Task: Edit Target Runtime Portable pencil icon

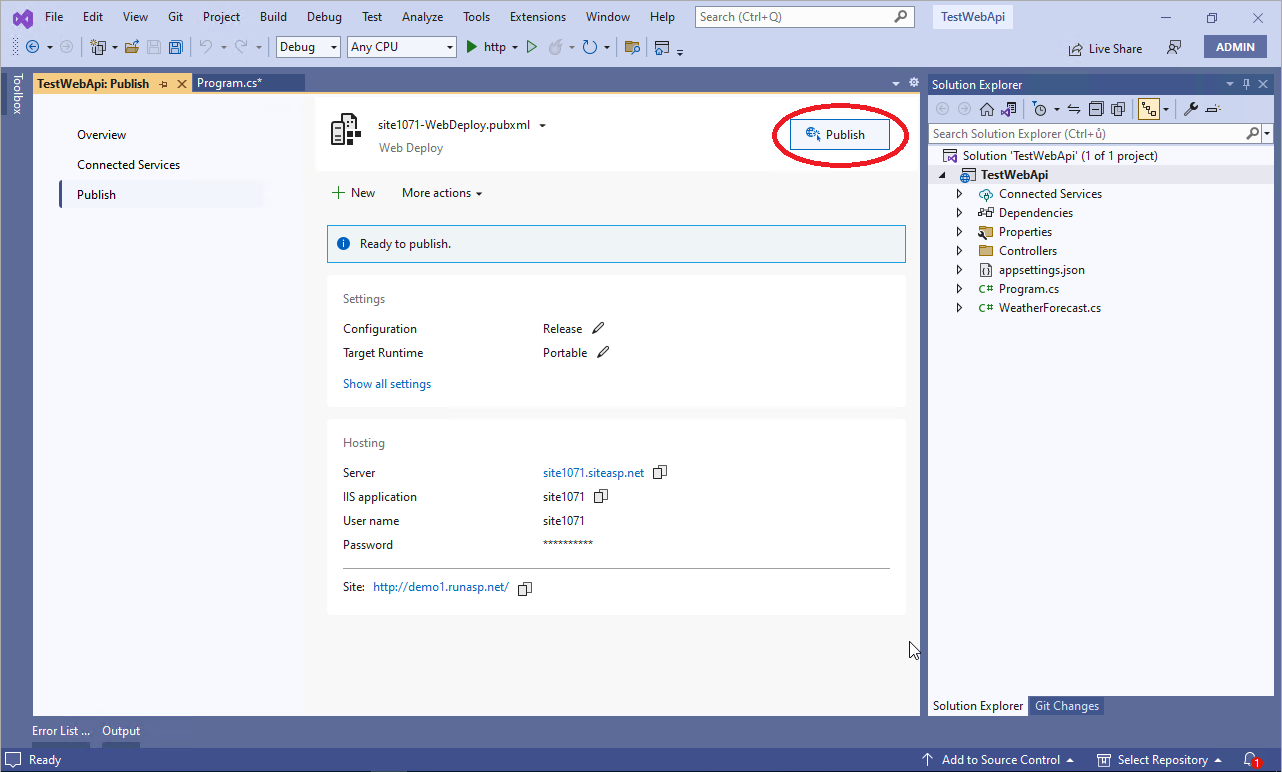Action: click(x=603, y=353)
